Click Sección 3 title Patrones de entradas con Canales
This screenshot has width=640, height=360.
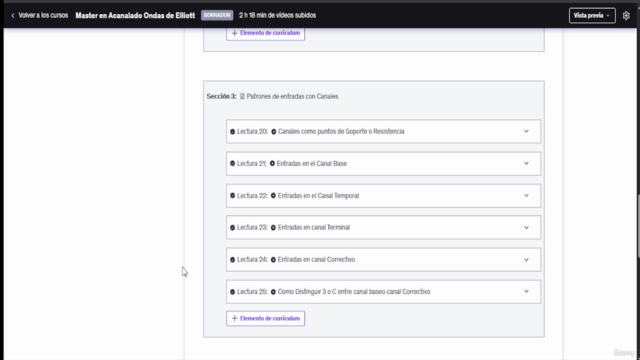(292, 96)
